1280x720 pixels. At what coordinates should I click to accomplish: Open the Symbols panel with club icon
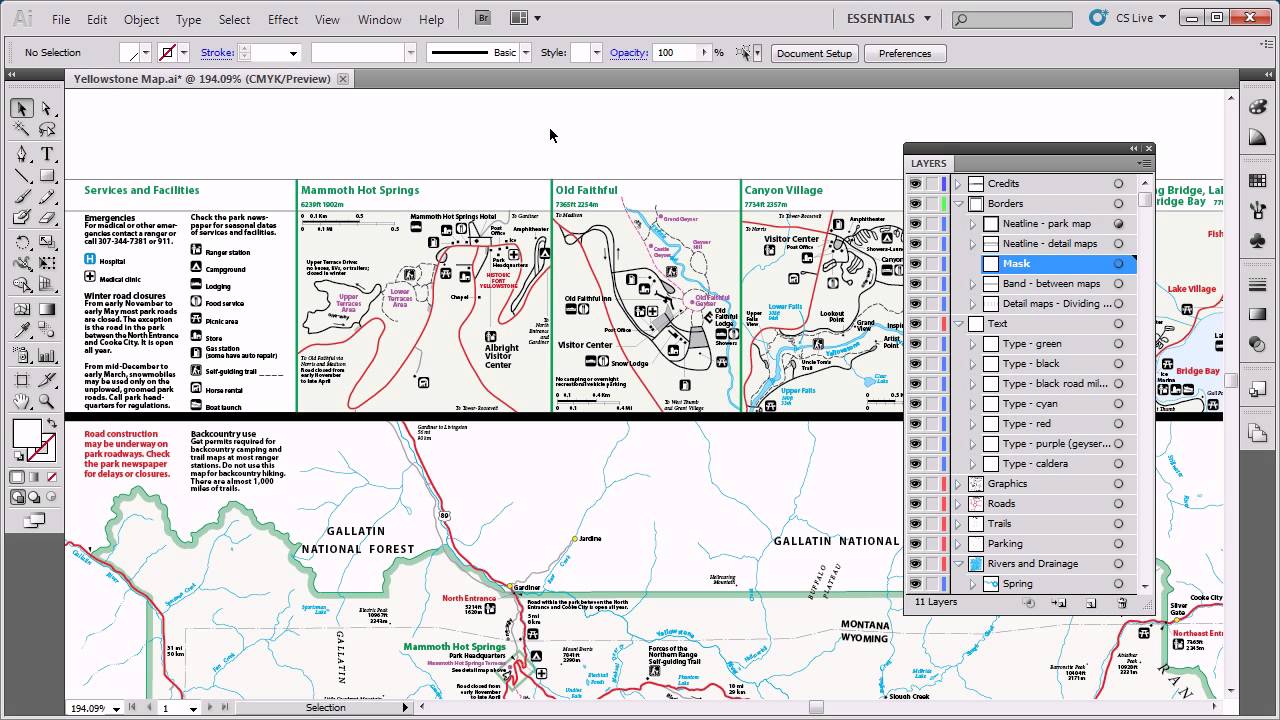click(x=1258, y=240)
